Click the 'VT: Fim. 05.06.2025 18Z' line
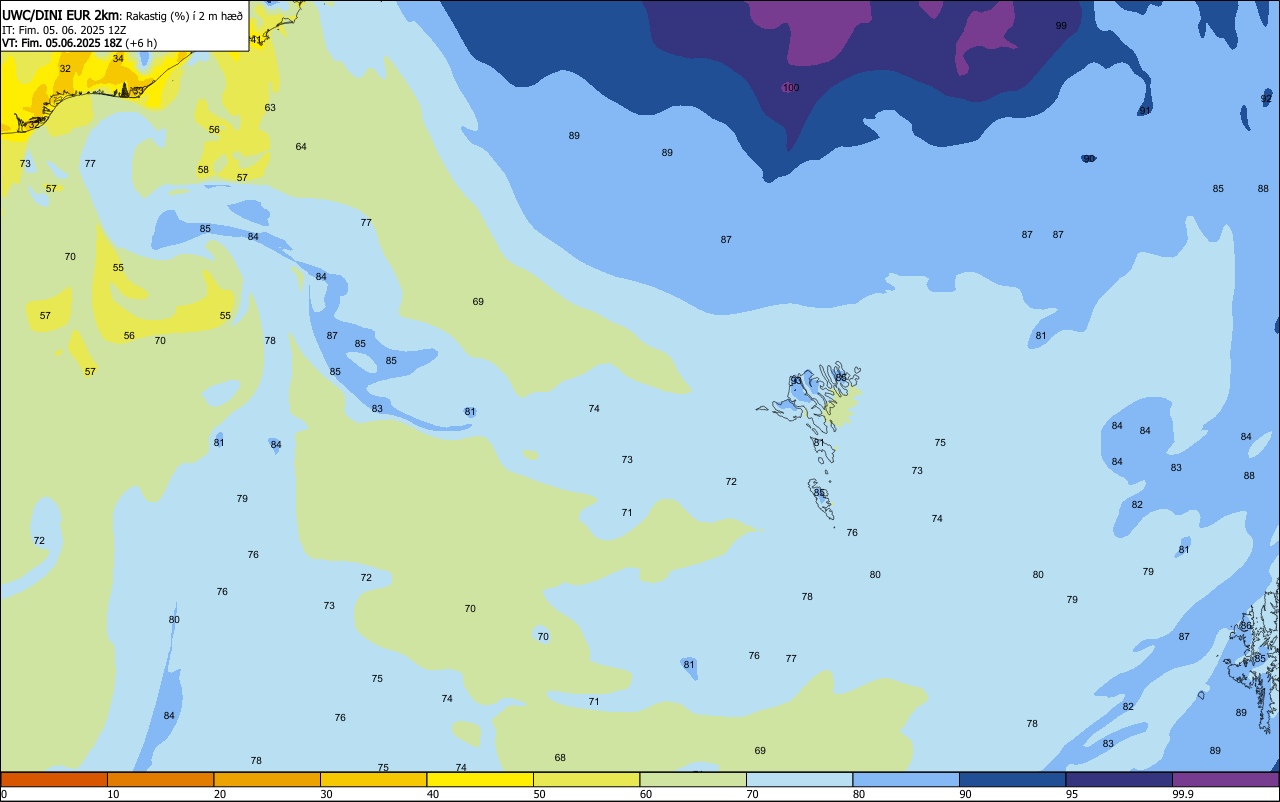Viewport: 1280px width, 802px height. click(x=62, y=42)
